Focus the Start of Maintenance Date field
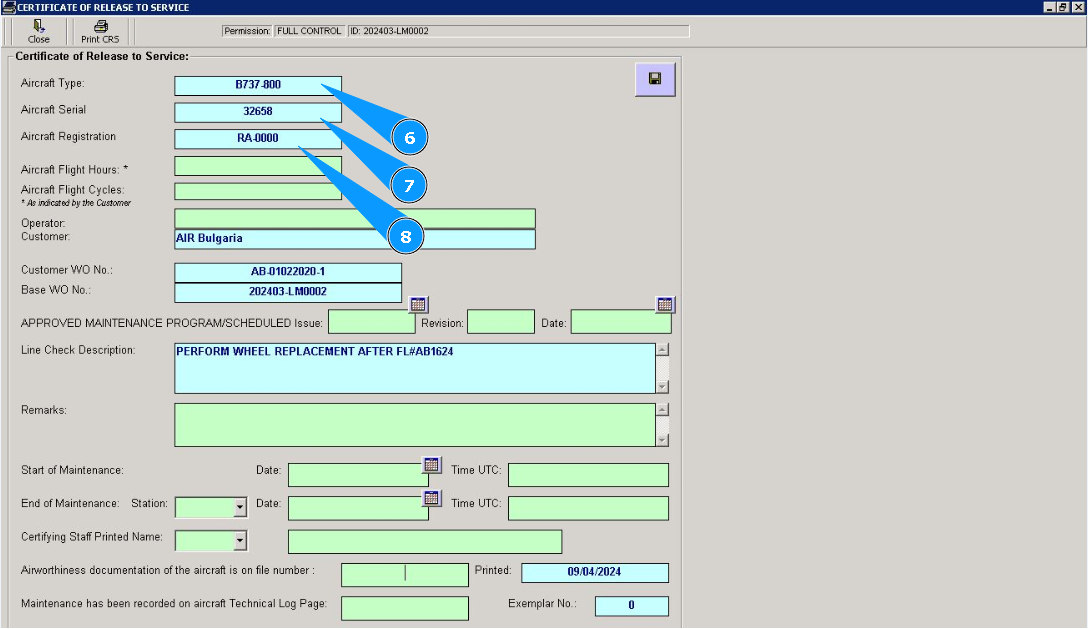Viewport: 1088px width, 629px height. (358, 475)
